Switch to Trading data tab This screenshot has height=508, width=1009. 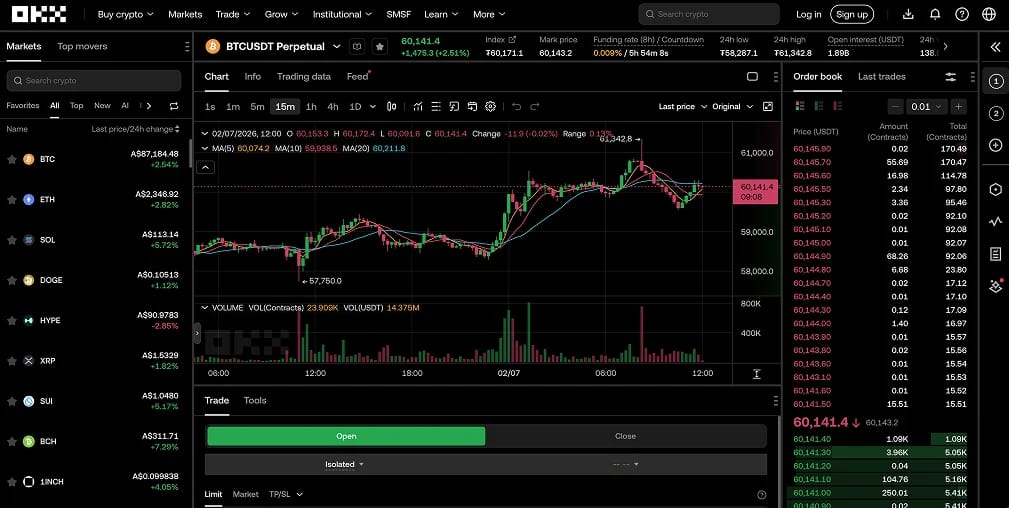(304, 77)
